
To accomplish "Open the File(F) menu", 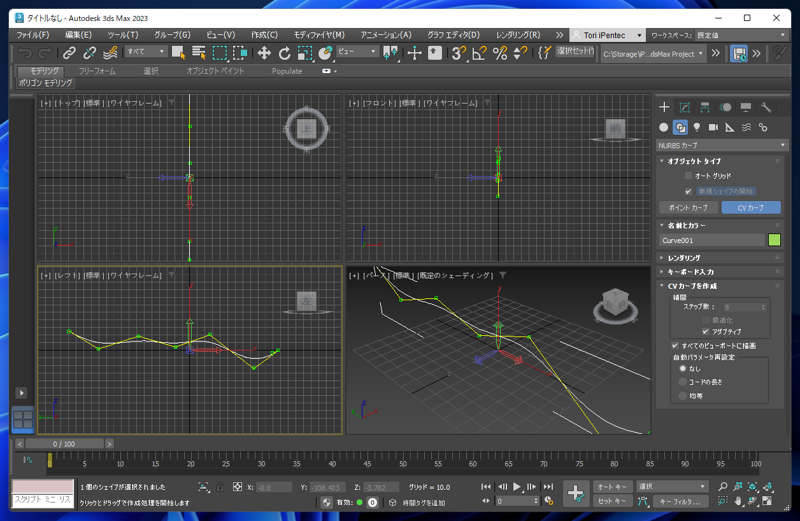I will click(x=33, y=35).
